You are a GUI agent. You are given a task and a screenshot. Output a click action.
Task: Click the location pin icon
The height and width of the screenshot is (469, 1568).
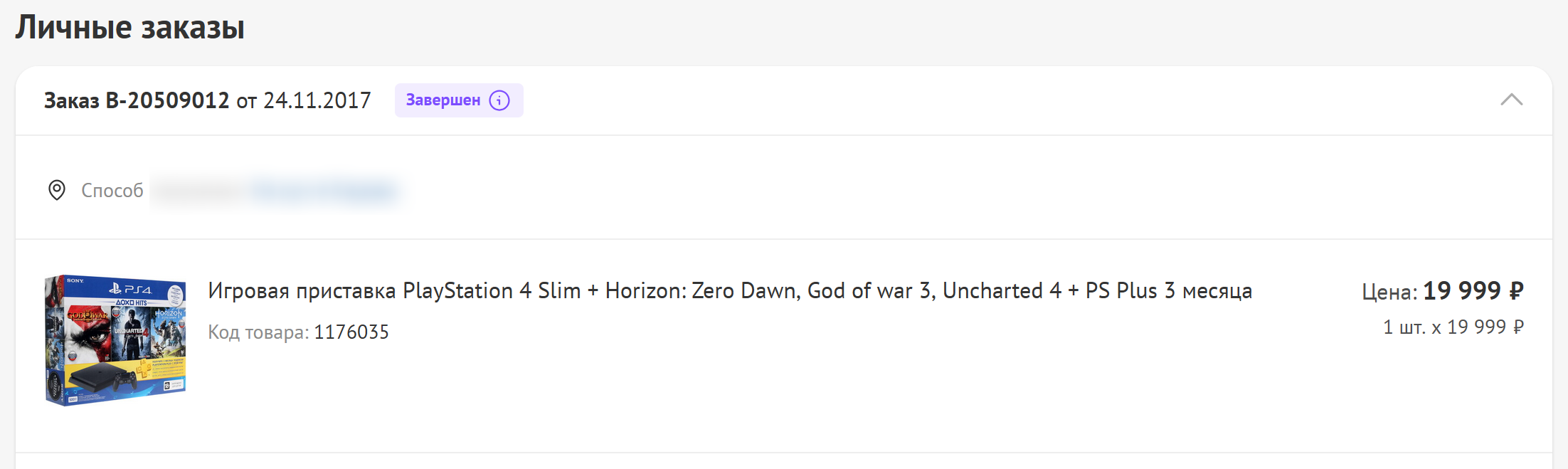click(x=57, y=190)
